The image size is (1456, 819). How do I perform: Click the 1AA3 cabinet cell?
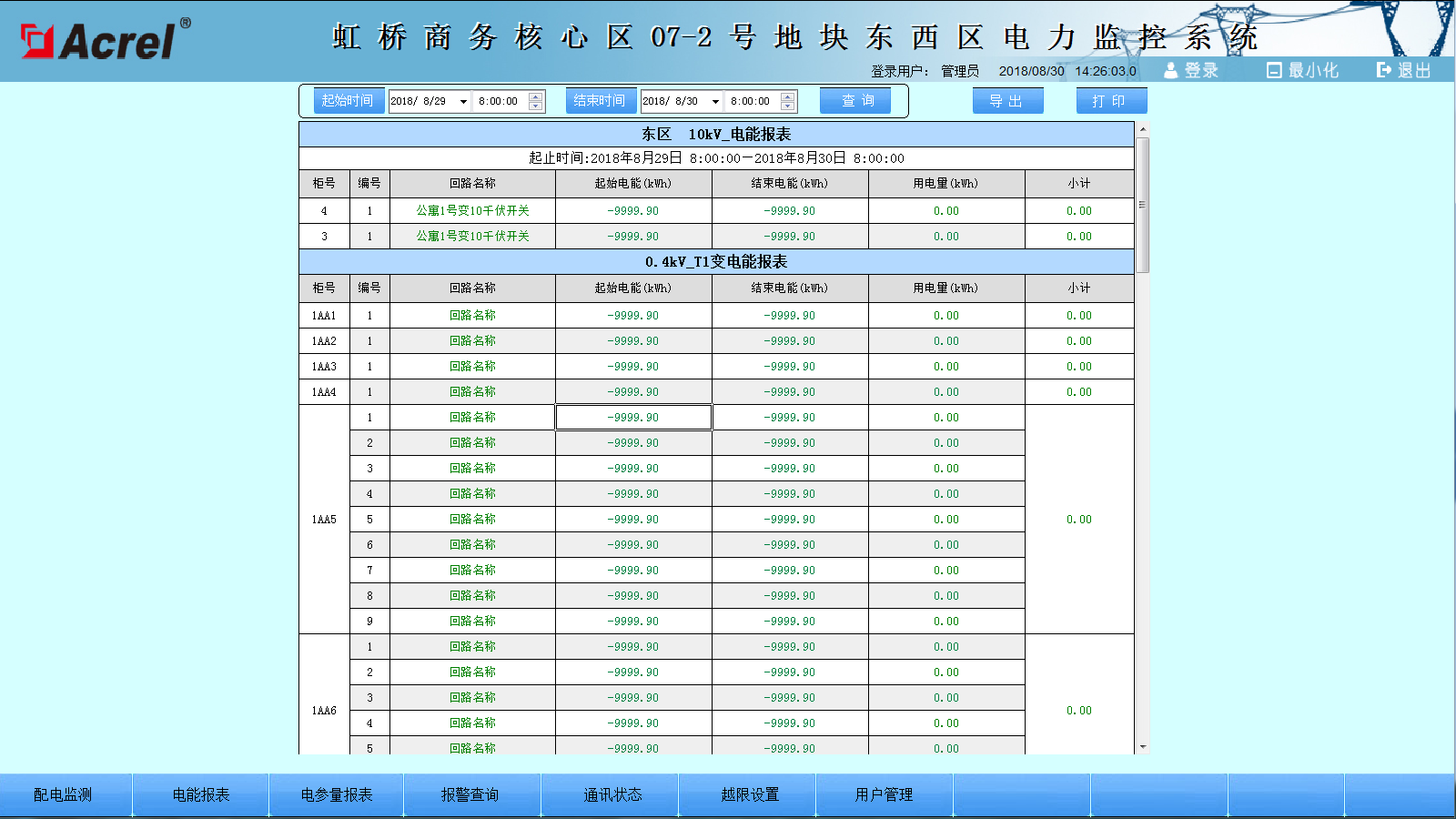pyautogui.click(x=324, y=367)
